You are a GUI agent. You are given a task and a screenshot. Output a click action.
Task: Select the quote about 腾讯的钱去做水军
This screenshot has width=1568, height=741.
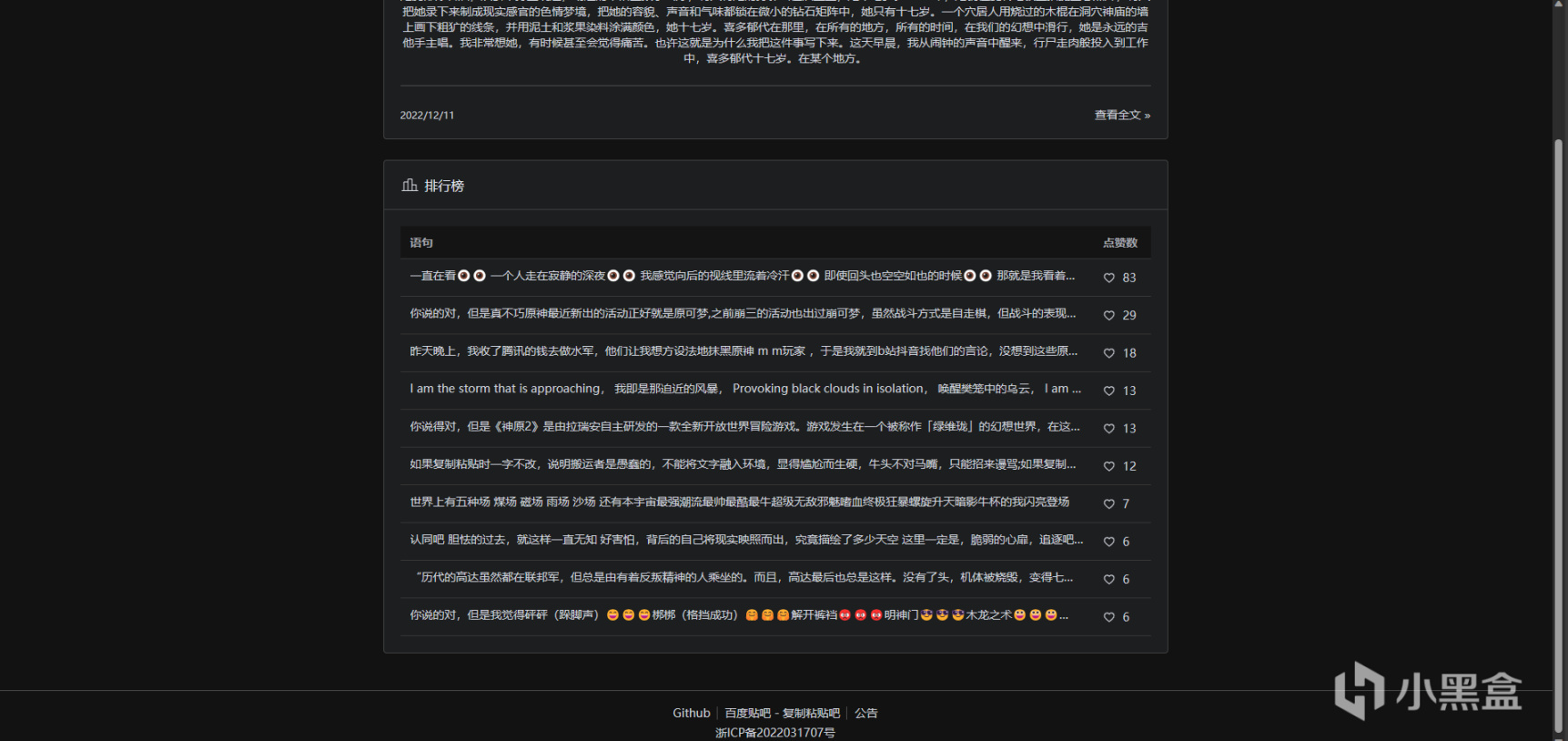(x=744, y=351)
